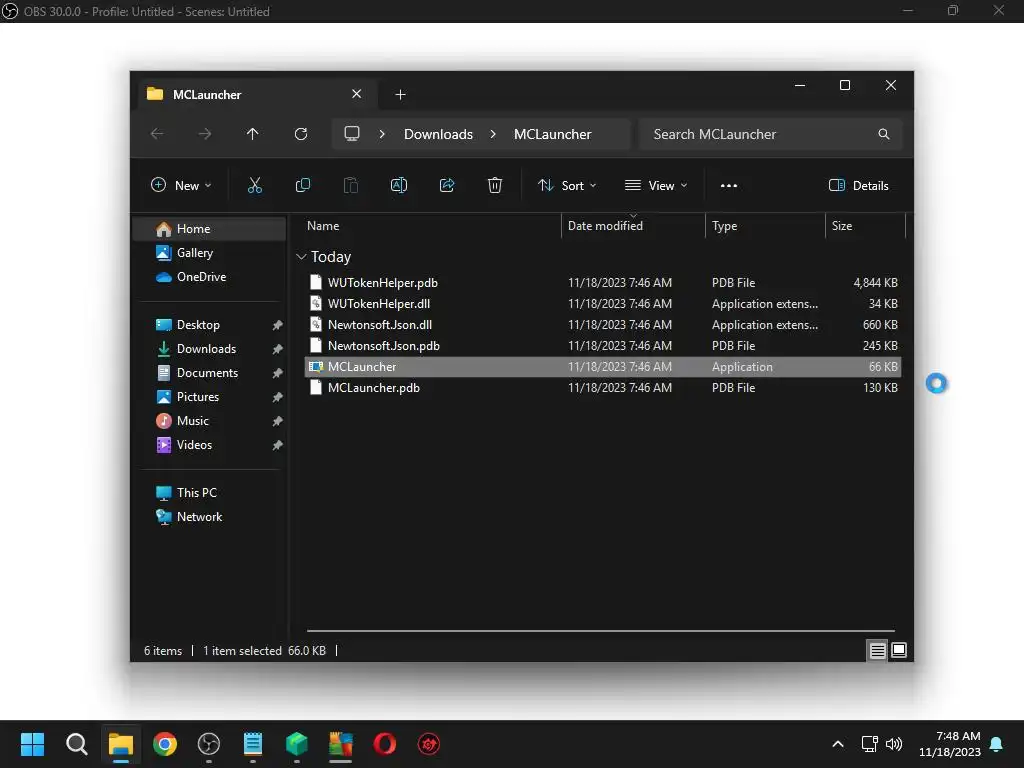Image resolution: width=1024 pixels, height=768 pixels.
Task: Select Newtonsoft.Json.dll file
Action: click(603, 325)
